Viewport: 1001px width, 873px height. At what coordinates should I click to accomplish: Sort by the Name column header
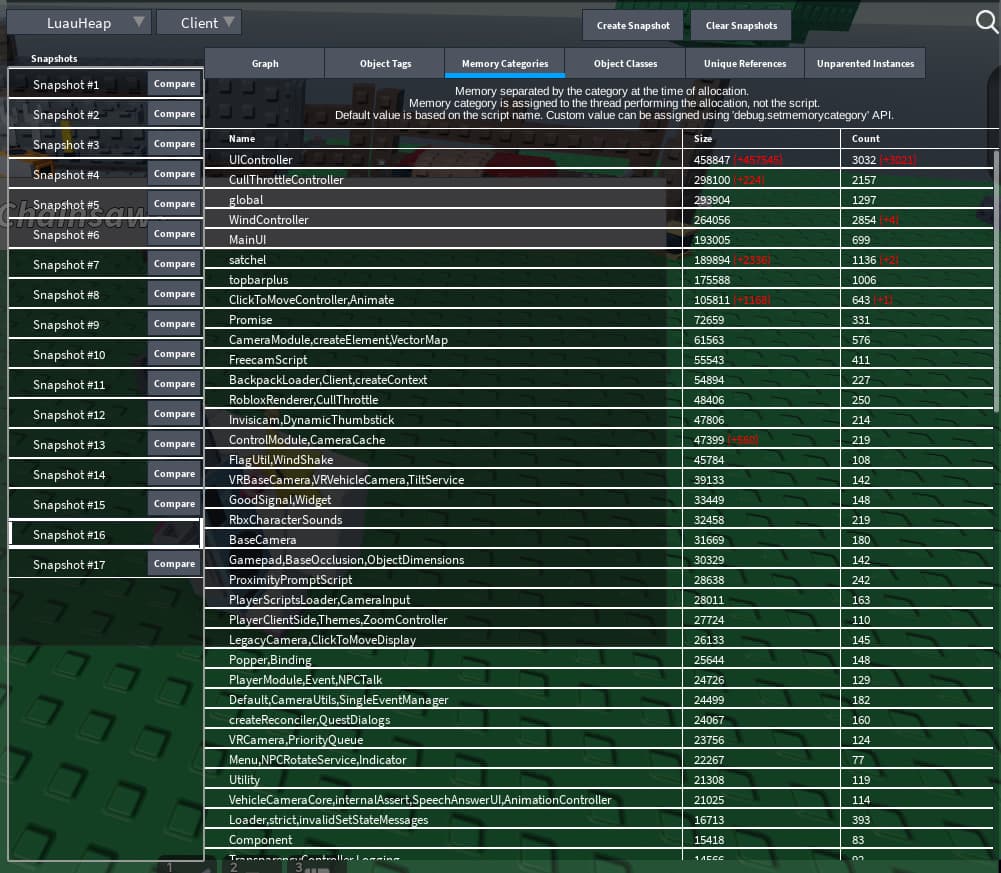tap(443, 139)
